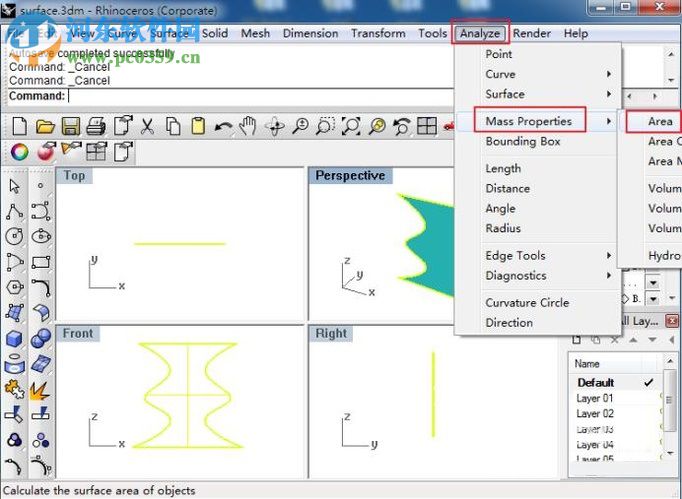The height and width of the screenshot is (499, 682).
Task: Activate the Zoom window tool
Action: tap(325, 127)
